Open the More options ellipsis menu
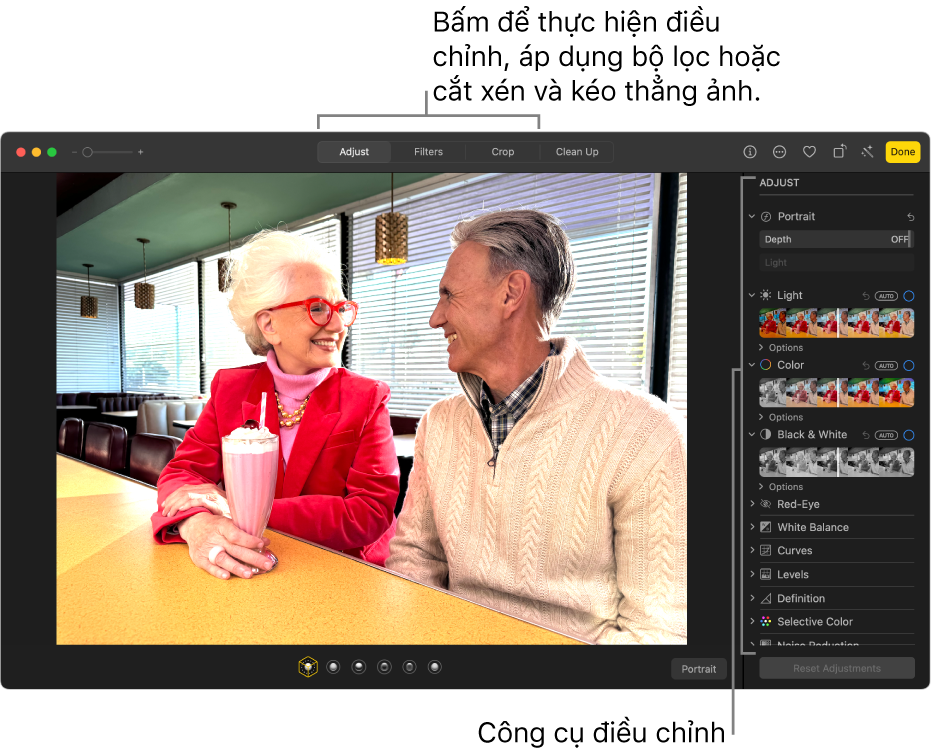This screenshot has height=755, width=934. (779, 152)
